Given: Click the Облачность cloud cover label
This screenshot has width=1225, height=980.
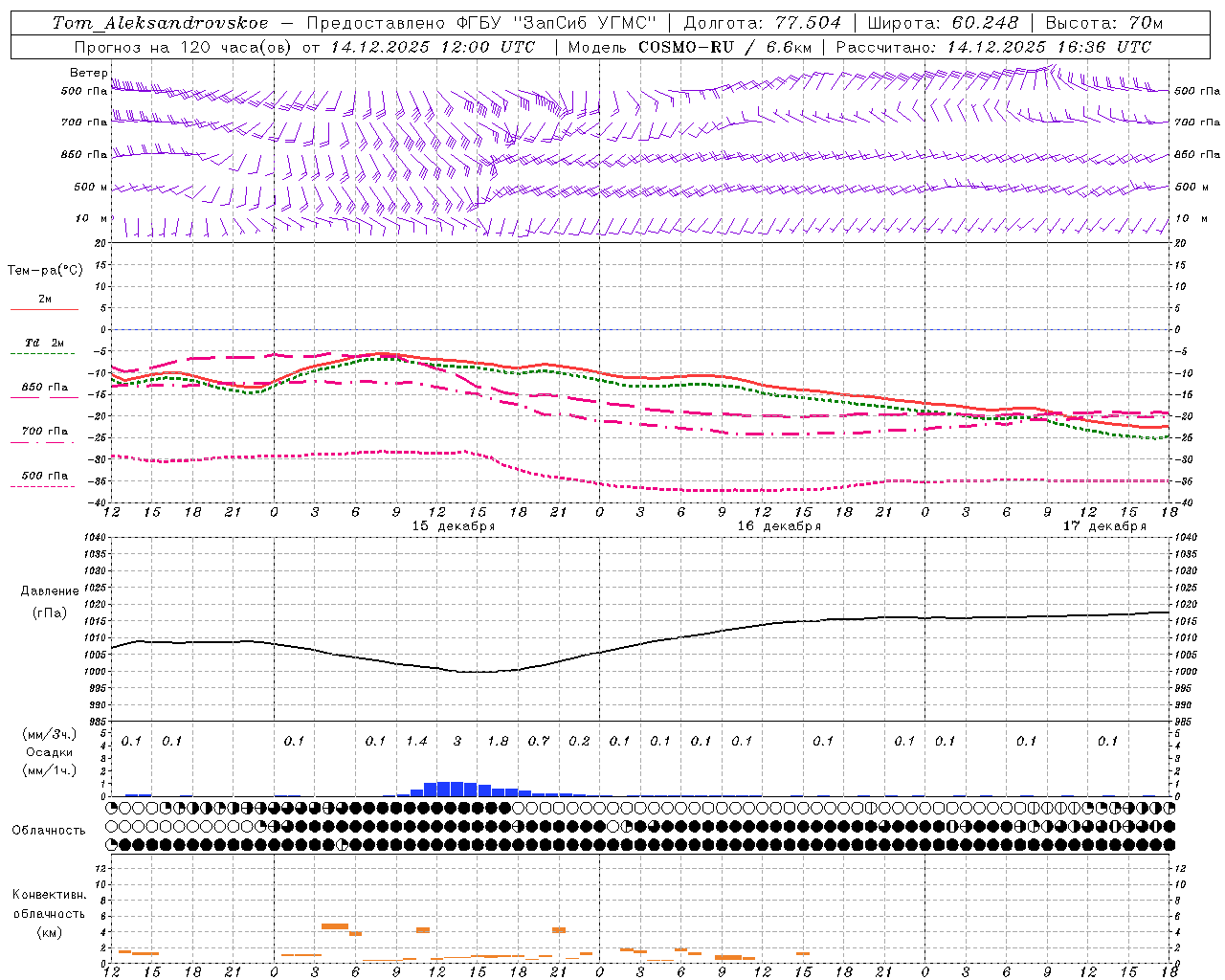Looking at the screenshot, I should click(x=49, y=830).
